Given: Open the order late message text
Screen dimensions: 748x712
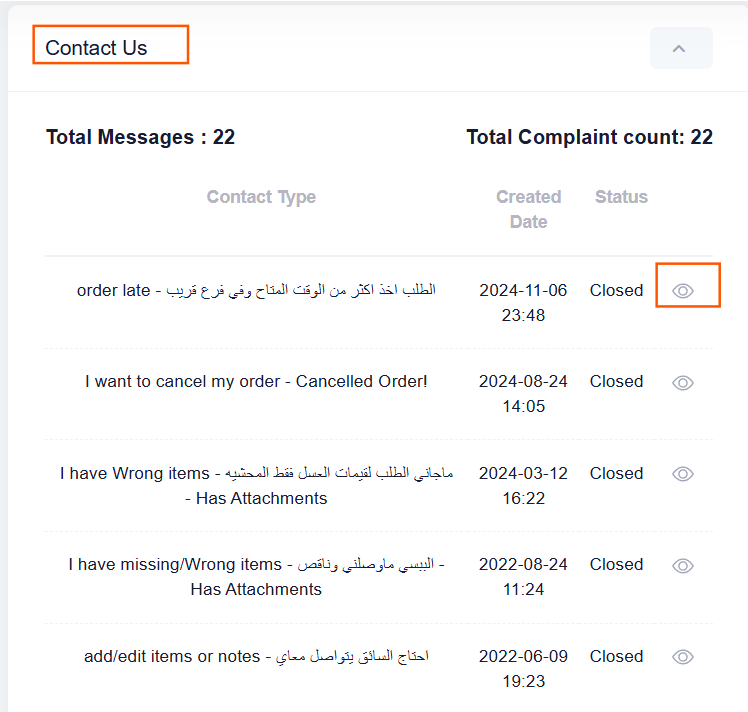Looking at the screenshot, I should 256,290.
